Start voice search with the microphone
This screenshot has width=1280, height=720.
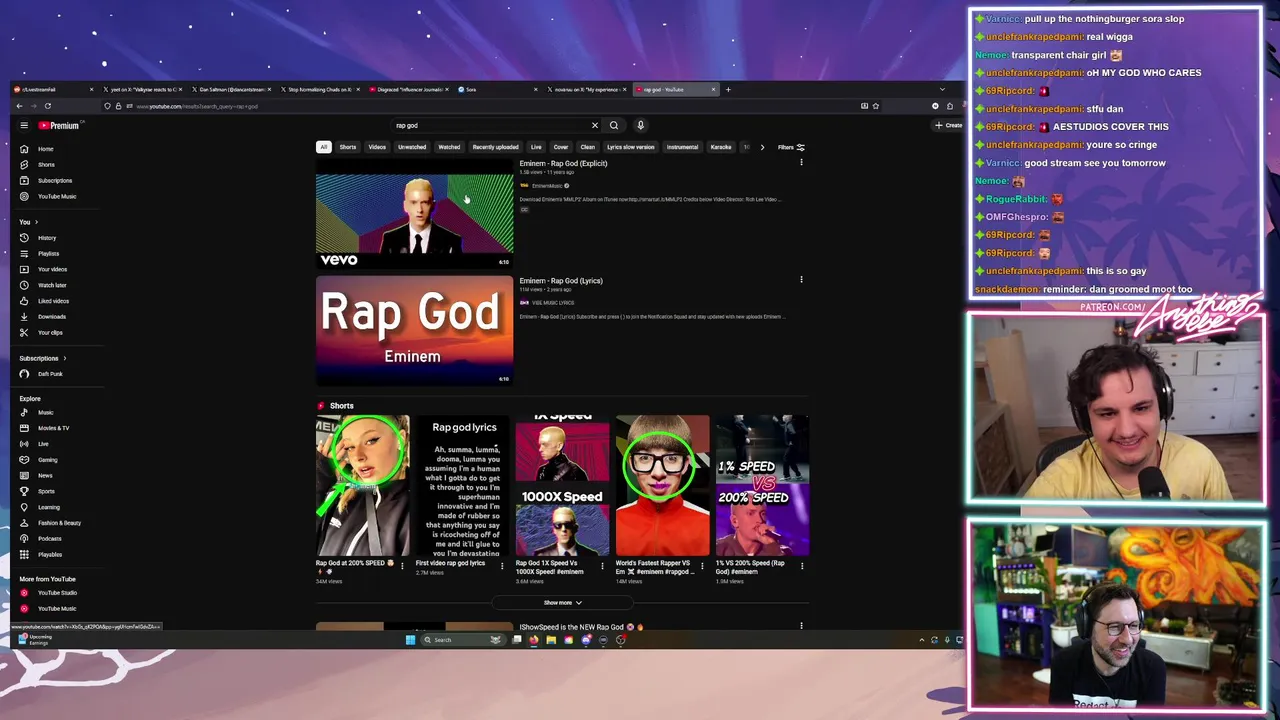[x=640, y=126]
